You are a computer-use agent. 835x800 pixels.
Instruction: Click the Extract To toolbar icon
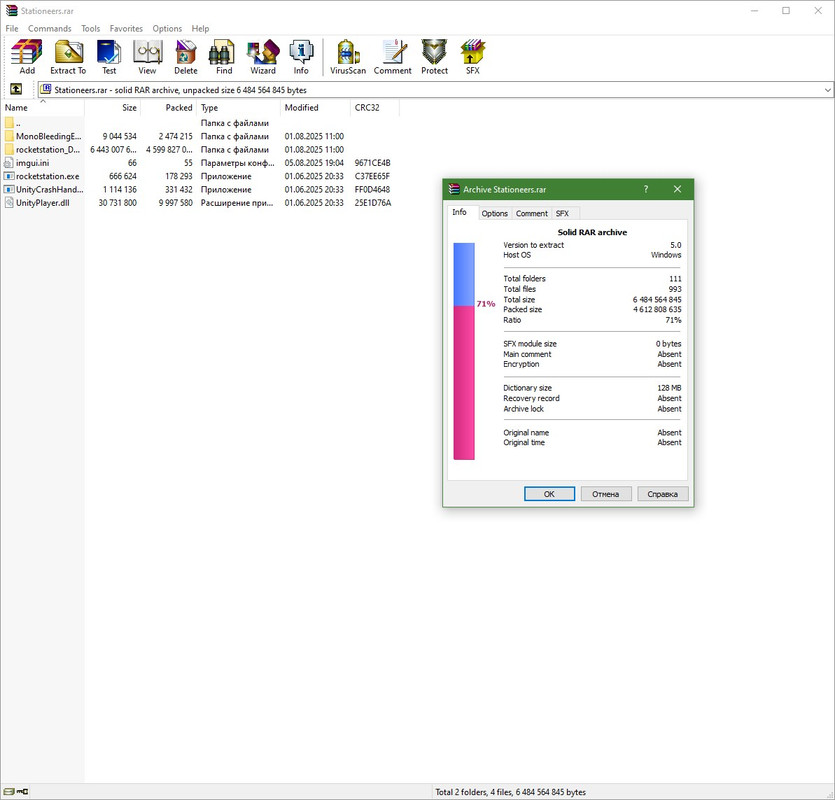(x=68, y=56)
